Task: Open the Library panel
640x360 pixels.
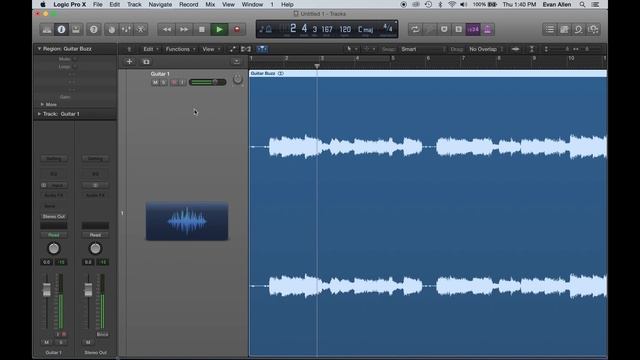Action: click(x=47, y=29)
